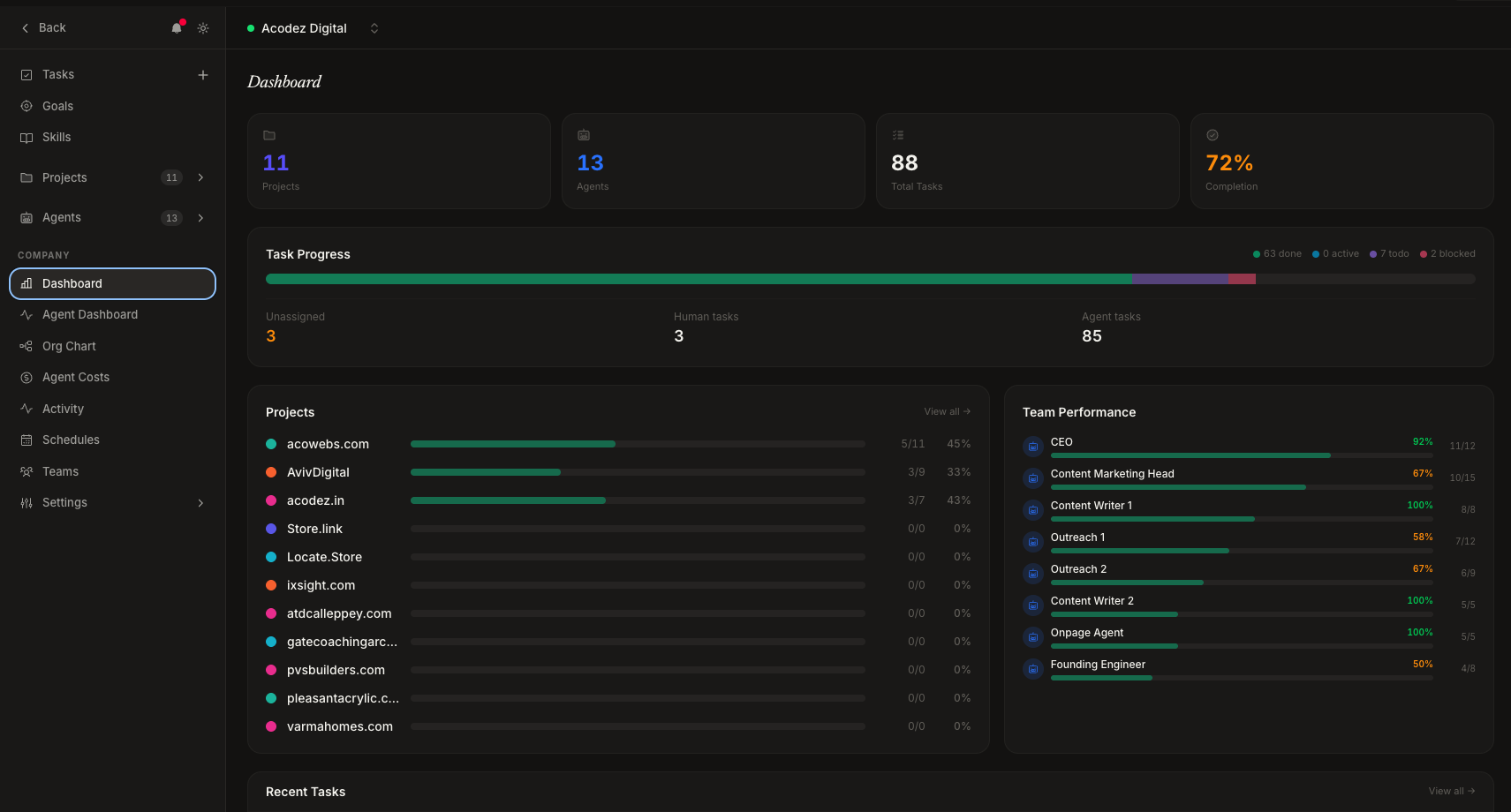The image size is (1511, 812).
Task: Click the 11 Projects count
Action: (x=276, y=163)
